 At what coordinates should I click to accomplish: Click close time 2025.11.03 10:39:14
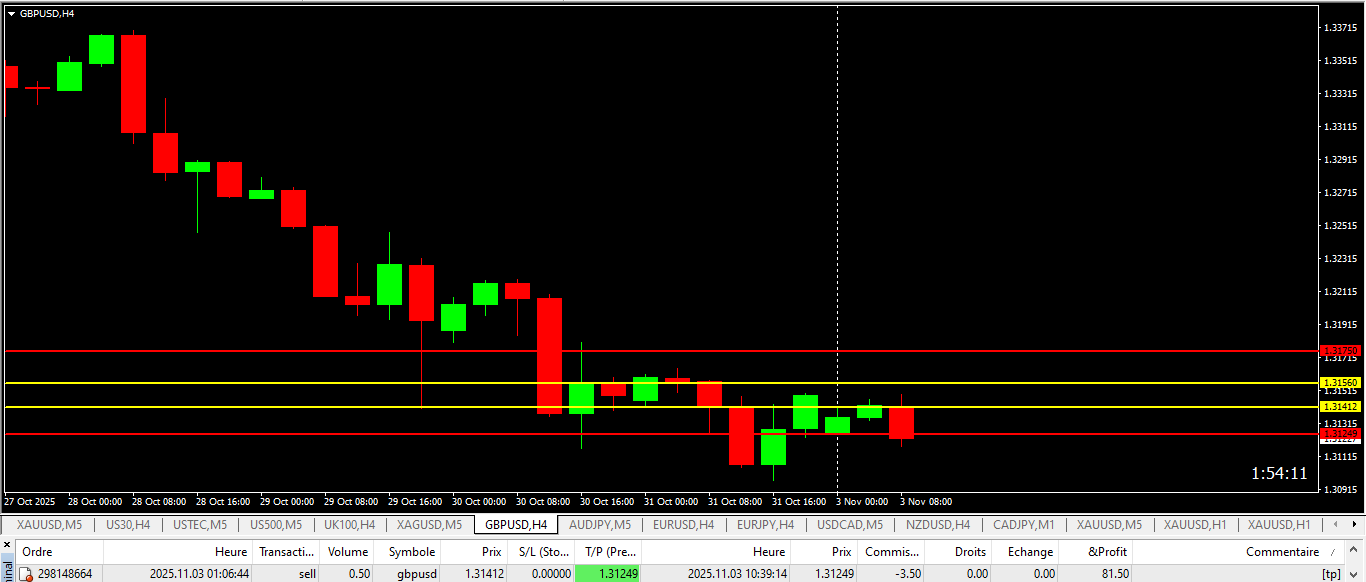[x=737, y=574]
